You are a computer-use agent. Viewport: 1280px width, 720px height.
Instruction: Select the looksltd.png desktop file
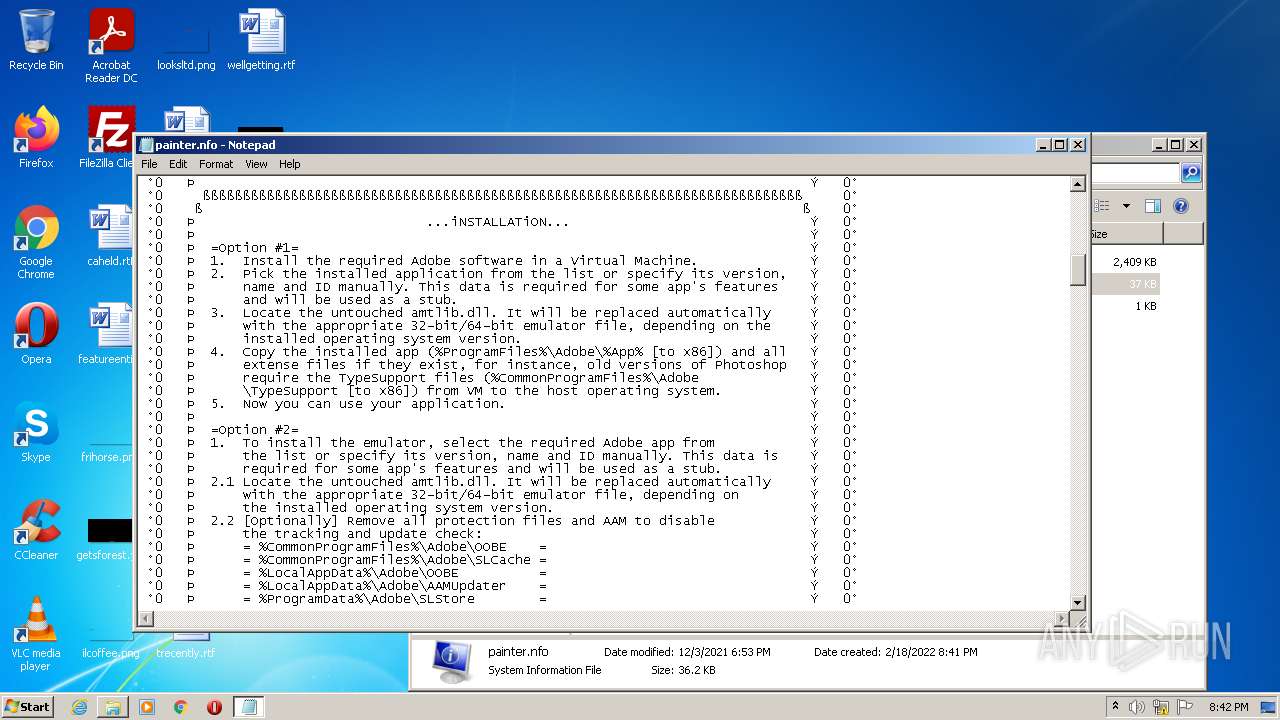[186, 40]
